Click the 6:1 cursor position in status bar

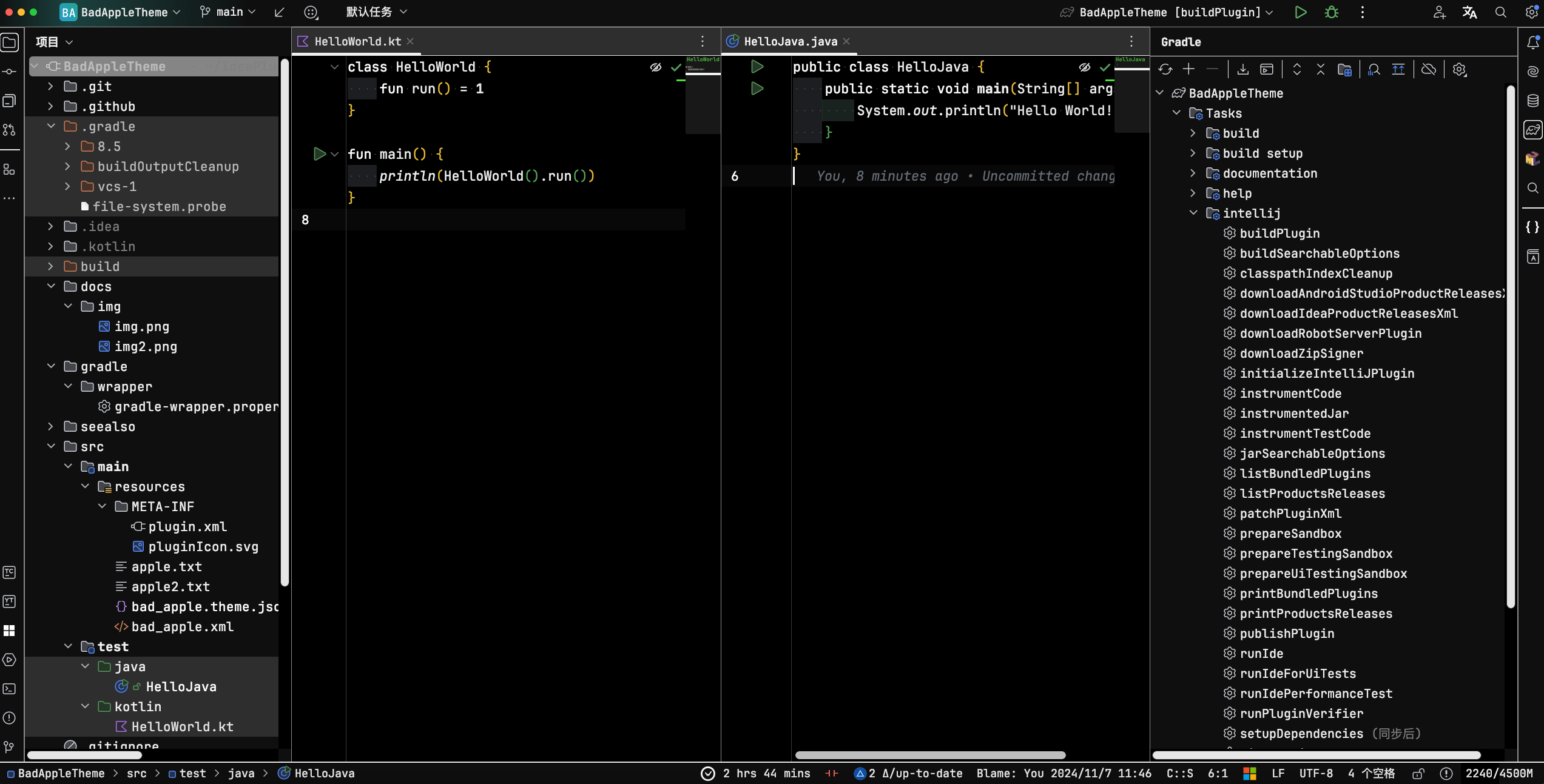pos(1218,774)
